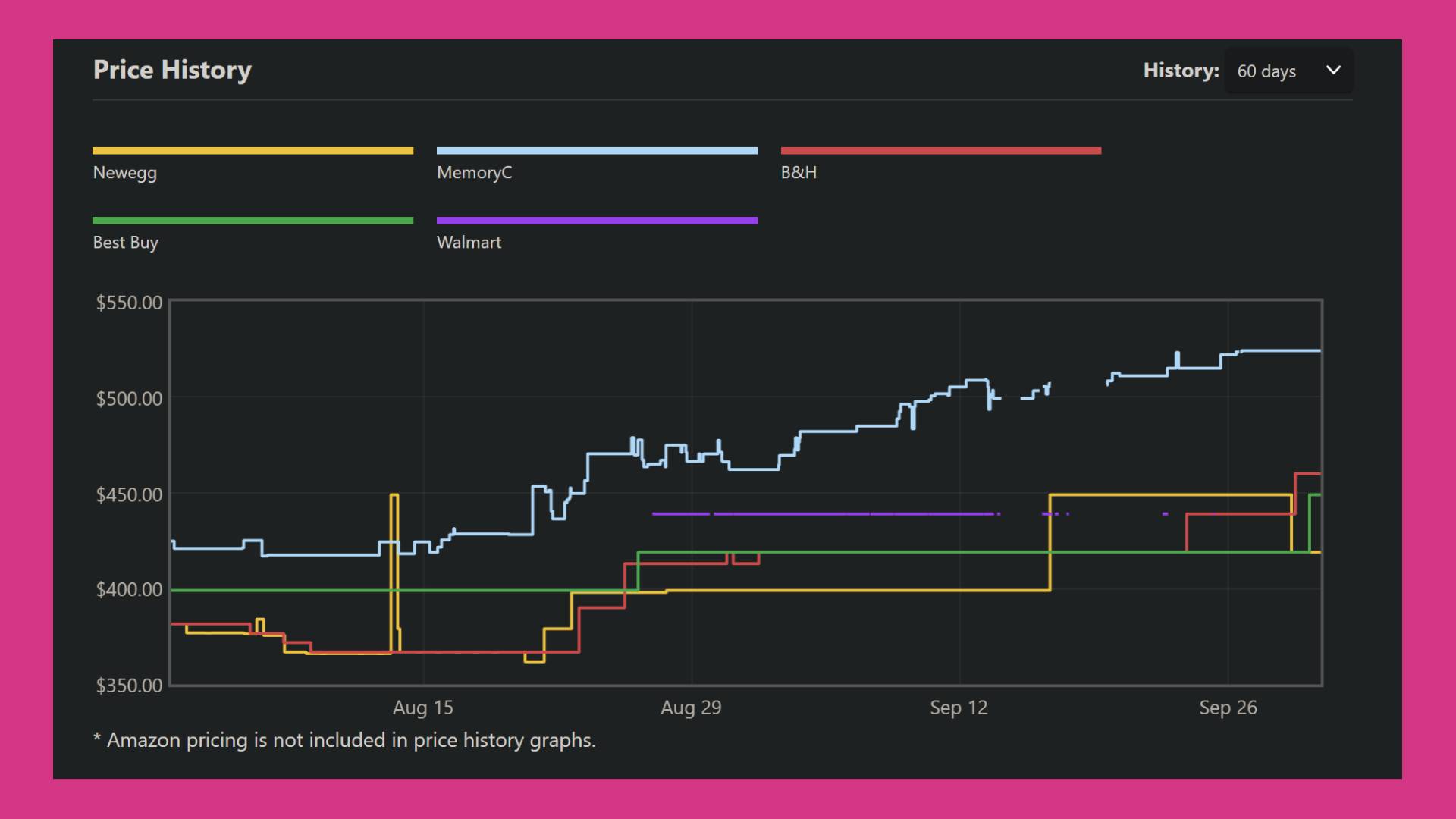This screenshot has width=1456, height=819.
Task: Click the red B&H color bar
Action: 941,151
